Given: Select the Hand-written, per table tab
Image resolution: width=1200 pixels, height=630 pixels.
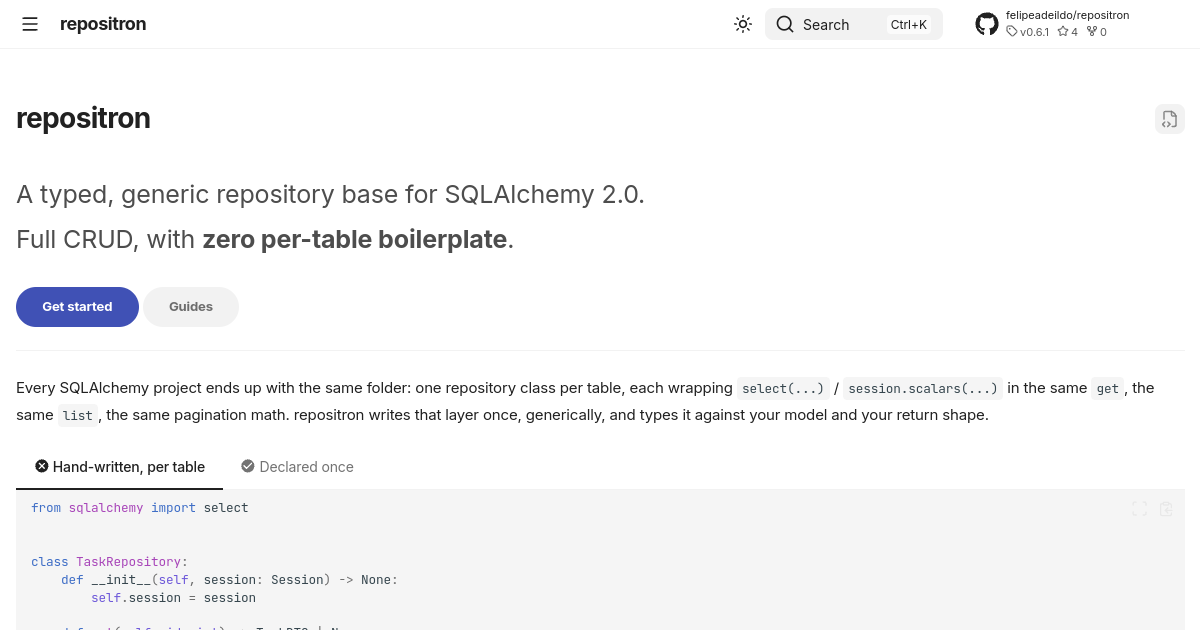Looking at the screenshot, I should 120,467.
